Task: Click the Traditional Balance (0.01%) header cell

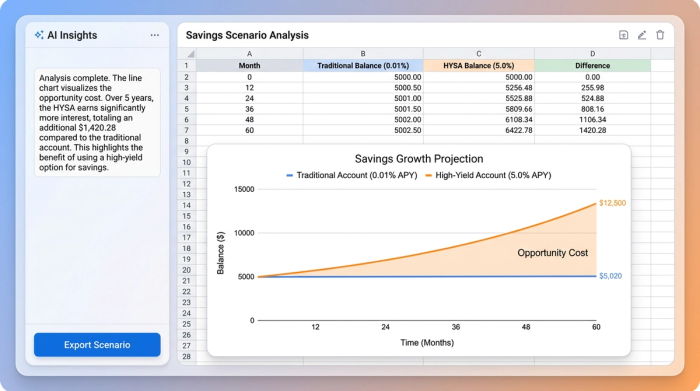Action: [363, 66]
